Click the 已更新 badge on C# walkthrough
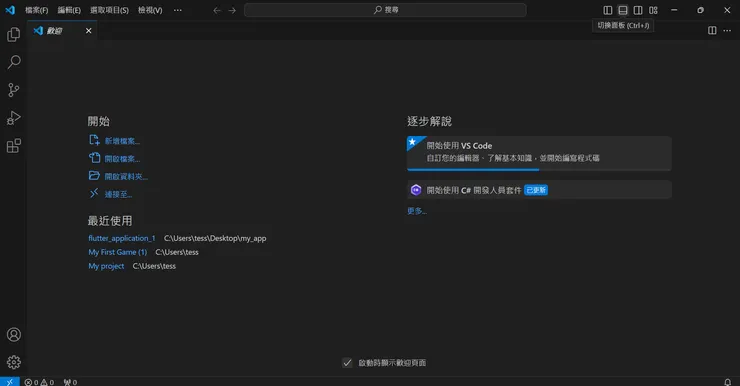Viewport: 740px width, 386px height. pos(536,190)
